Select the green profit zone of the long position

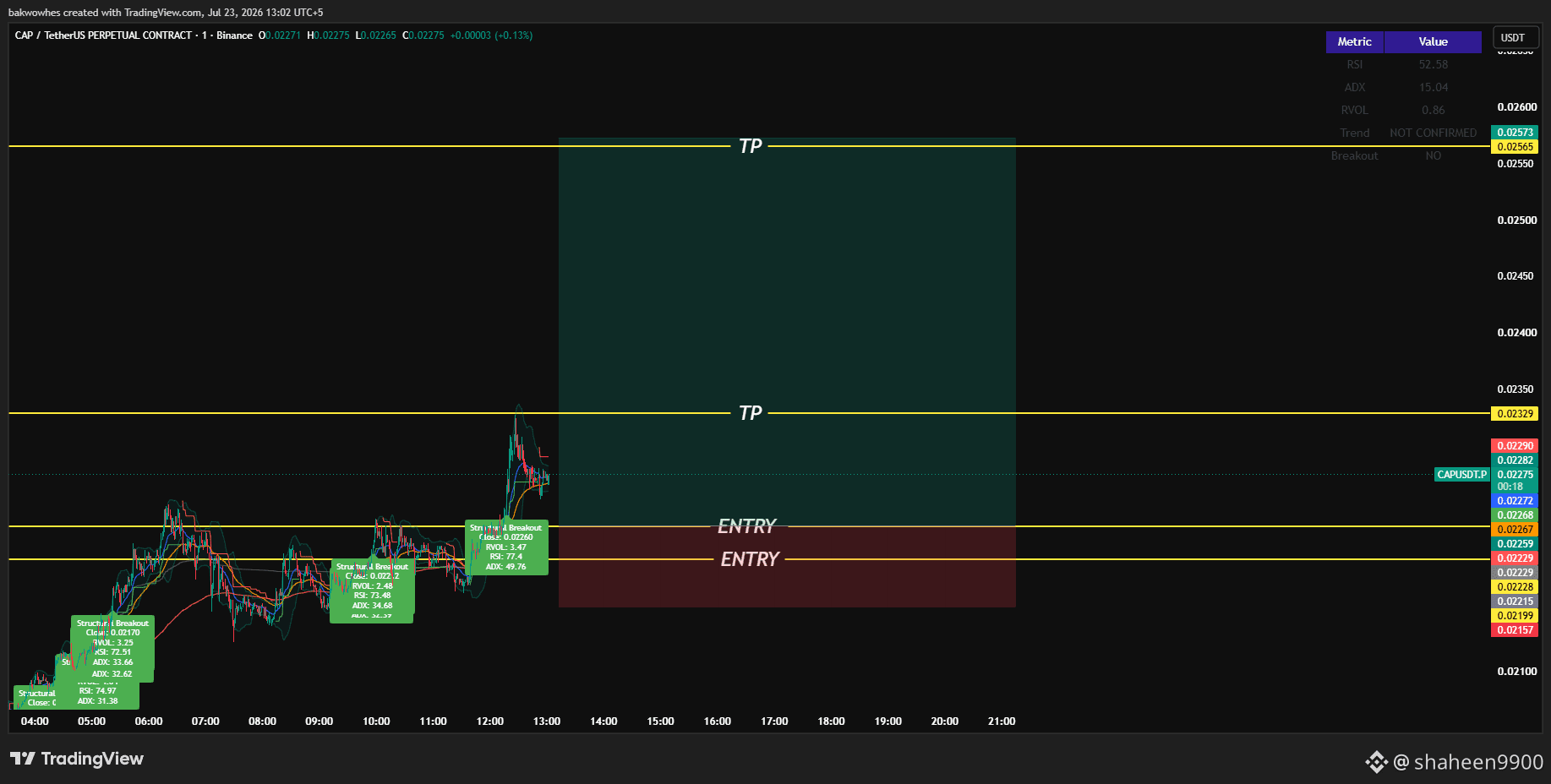pyautogui.click(x=787, y=332)
